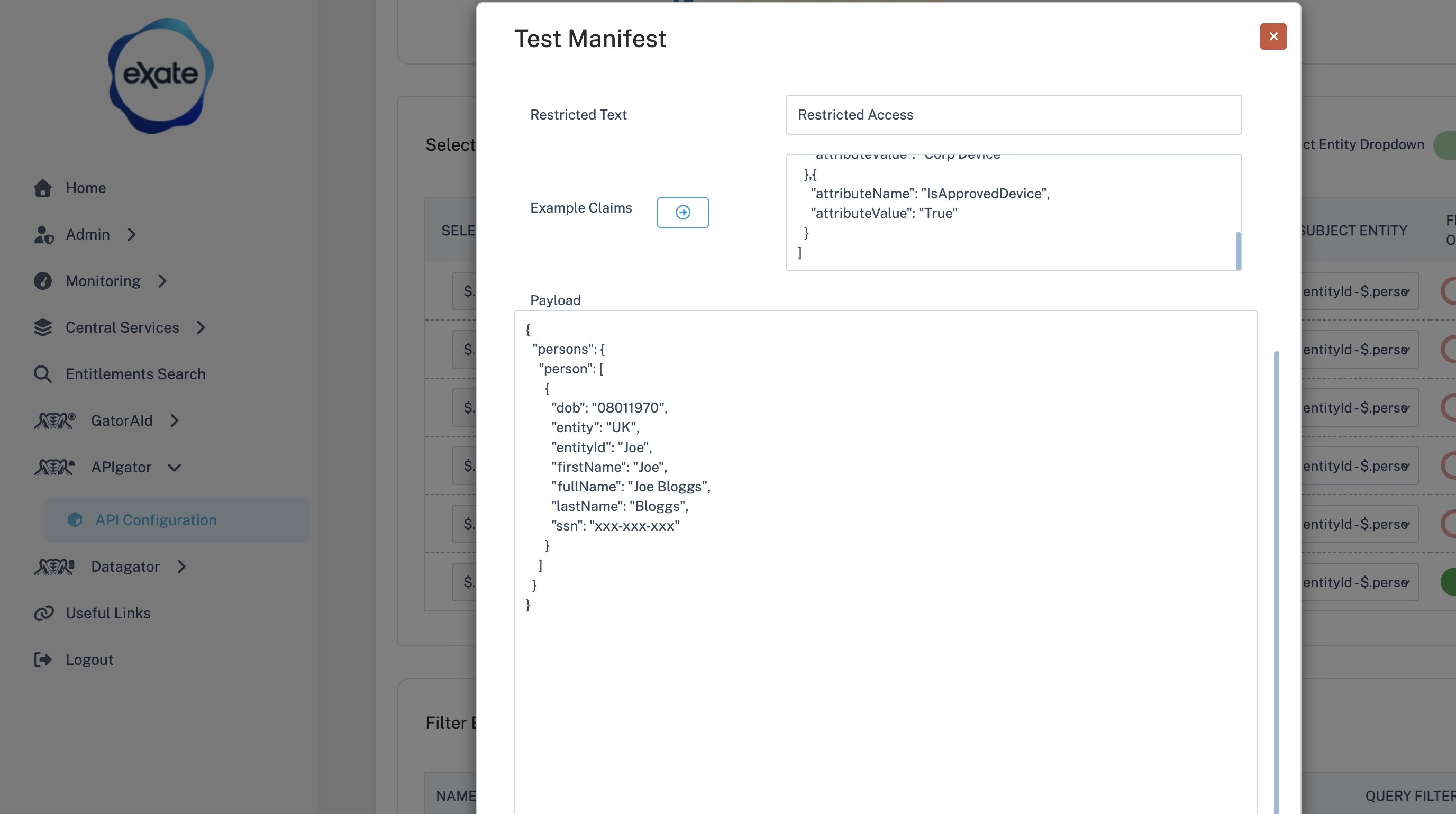Click the "persons": { payload line
This screenshot has width=1456, height=814.
(569, 349)
